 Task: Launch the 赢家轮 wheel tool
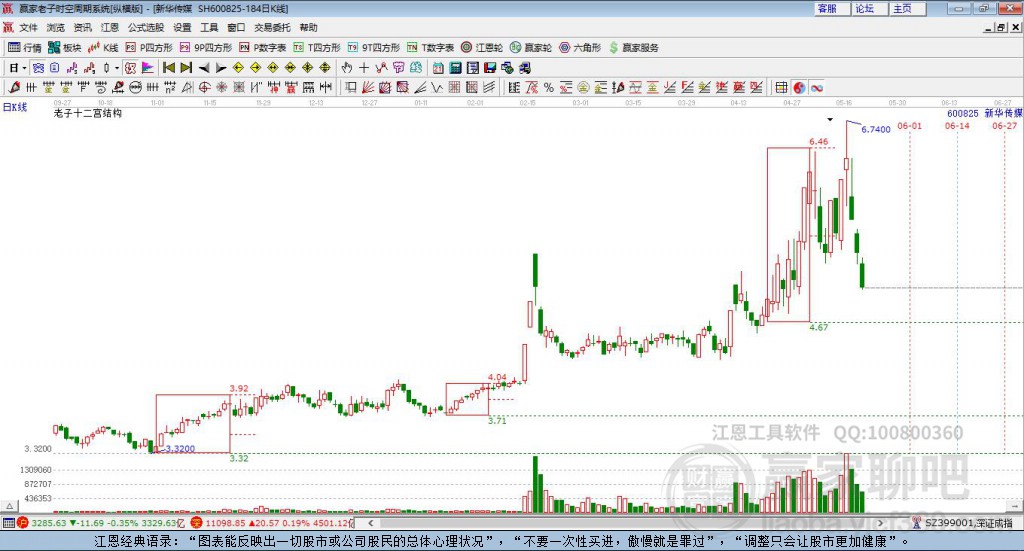tap(531, 48)
